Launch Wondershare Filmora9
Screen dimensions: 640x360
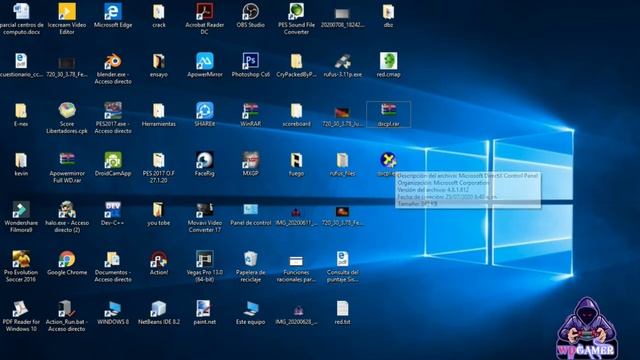(21, 217)
